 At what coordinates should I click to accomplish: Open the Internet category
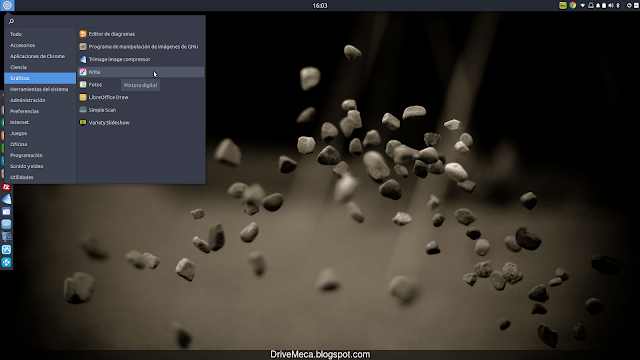(x=40, y=122)
